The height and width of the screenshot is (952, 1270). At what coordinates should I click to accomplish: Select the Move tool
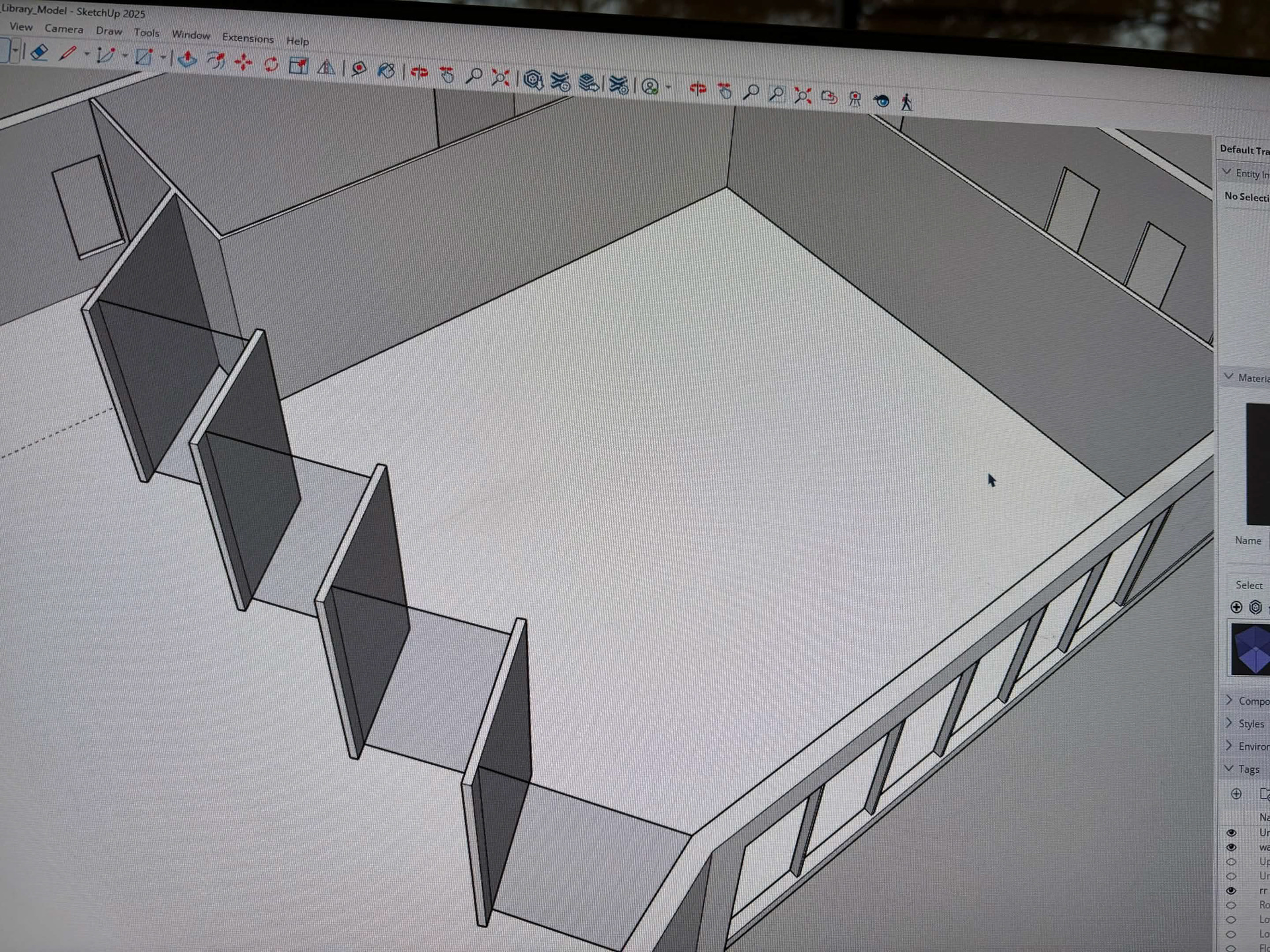(x=243, y=62)
